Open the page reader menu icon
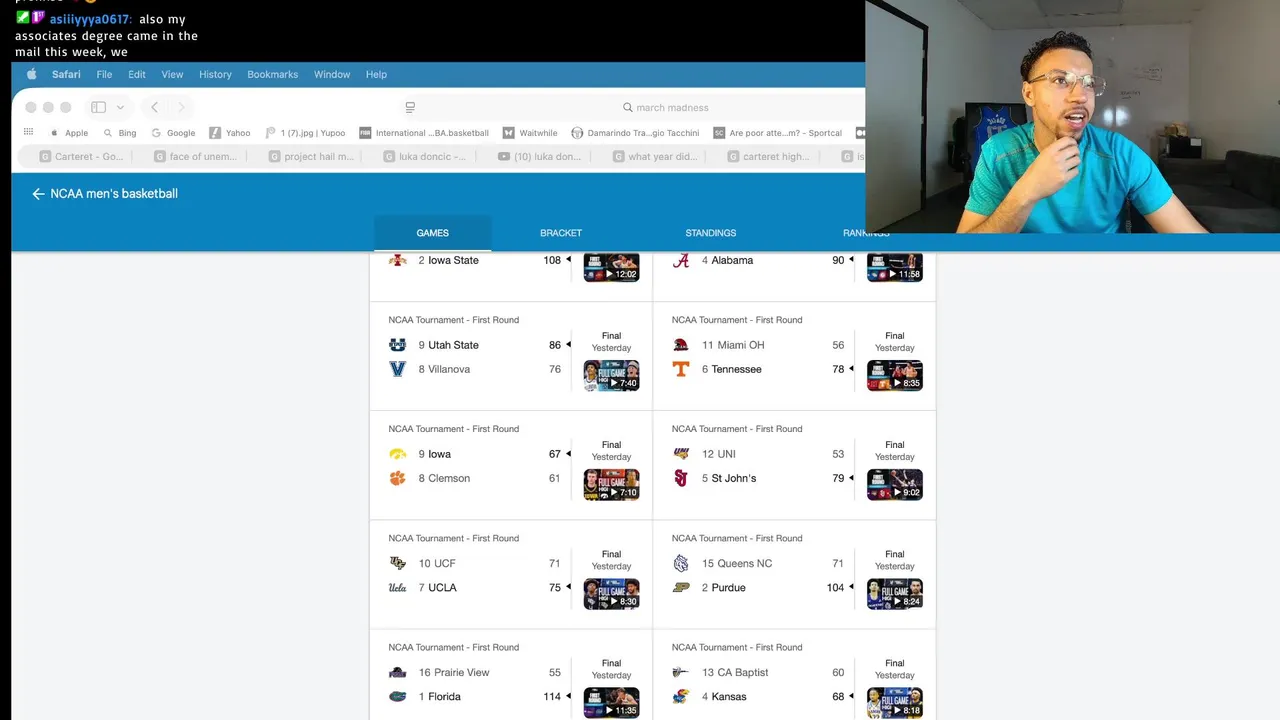 click(410, 107)
